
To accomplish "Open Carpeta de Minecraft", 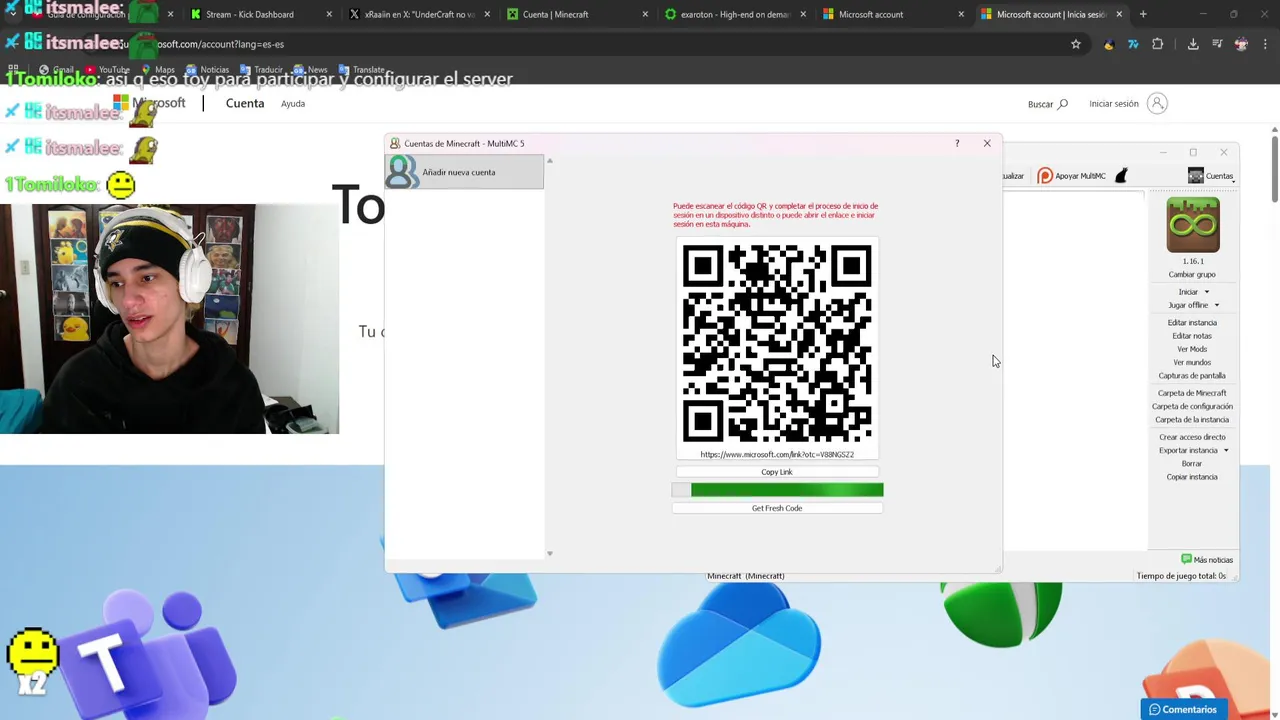I will pos(1192,393).
